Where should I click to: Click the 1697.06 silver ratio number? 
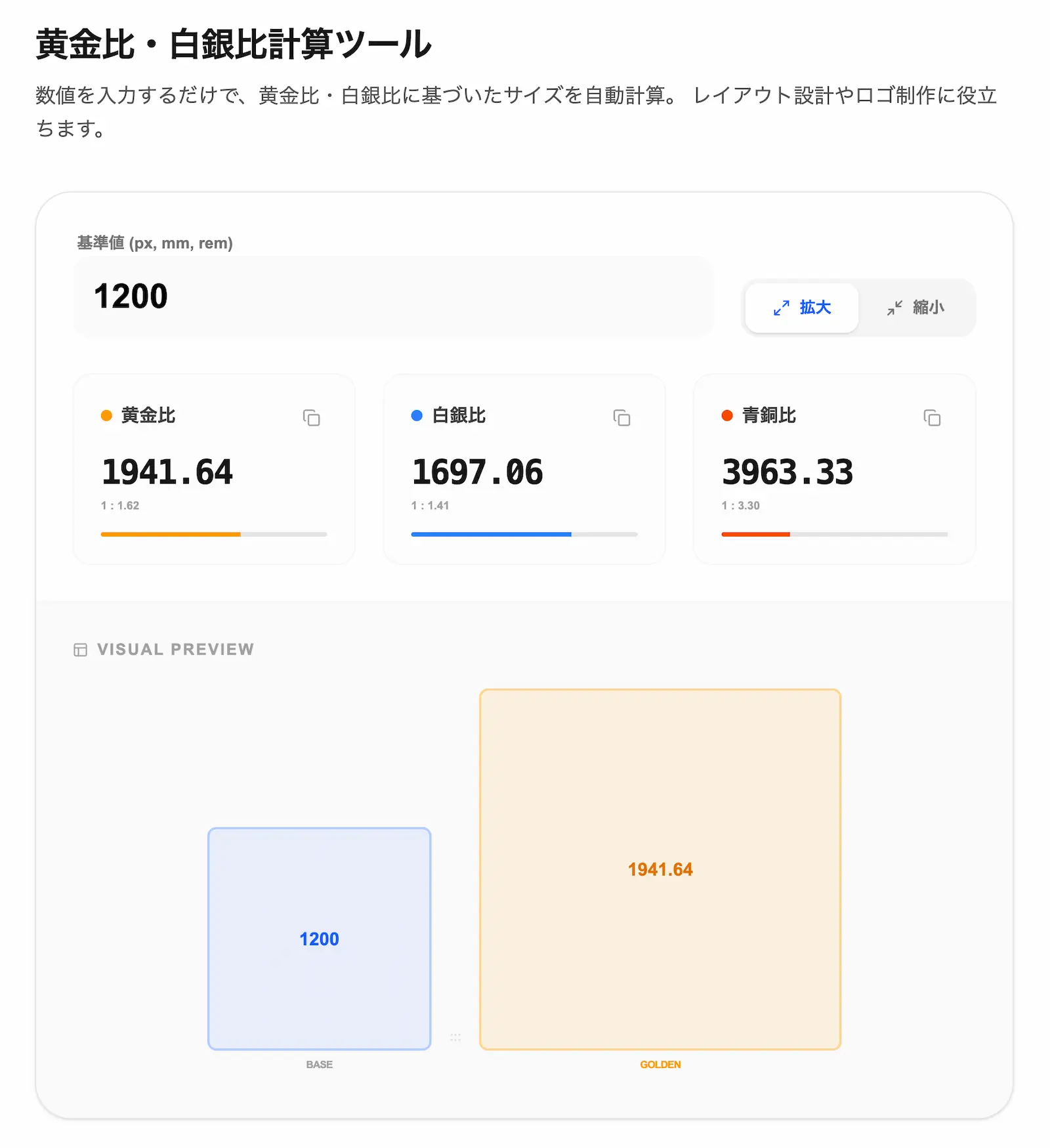tap(478, 472)
